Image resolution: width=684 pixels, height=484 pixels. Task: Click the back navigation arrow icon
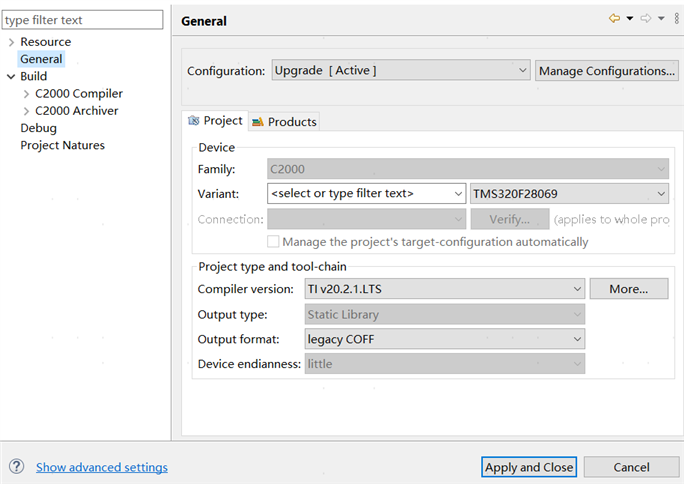615,19
